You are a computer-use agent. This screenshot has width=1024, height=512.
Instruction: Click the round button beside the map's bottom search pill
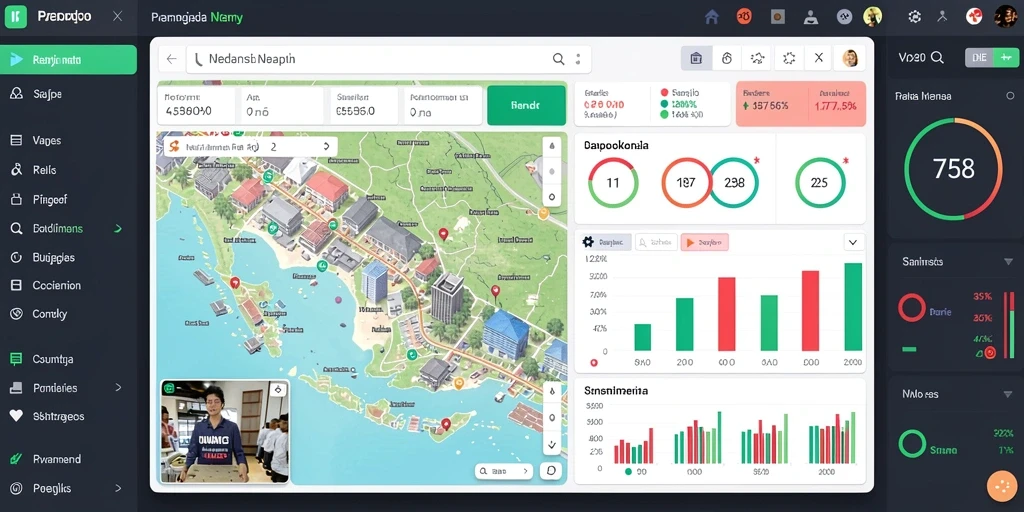552,471
